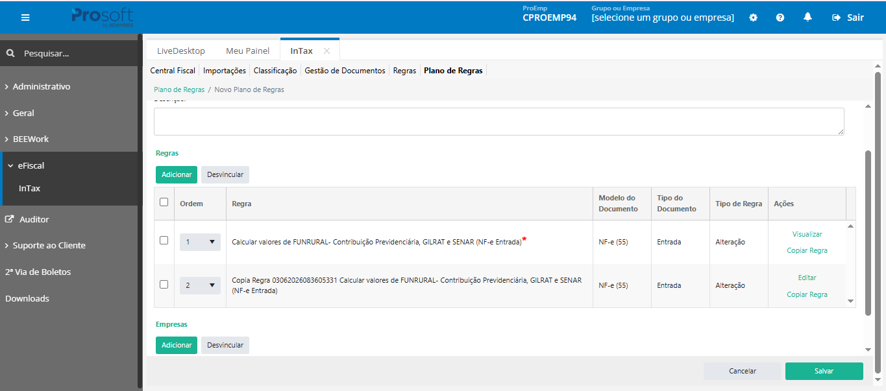Open Regras menu item

point(404,71)
